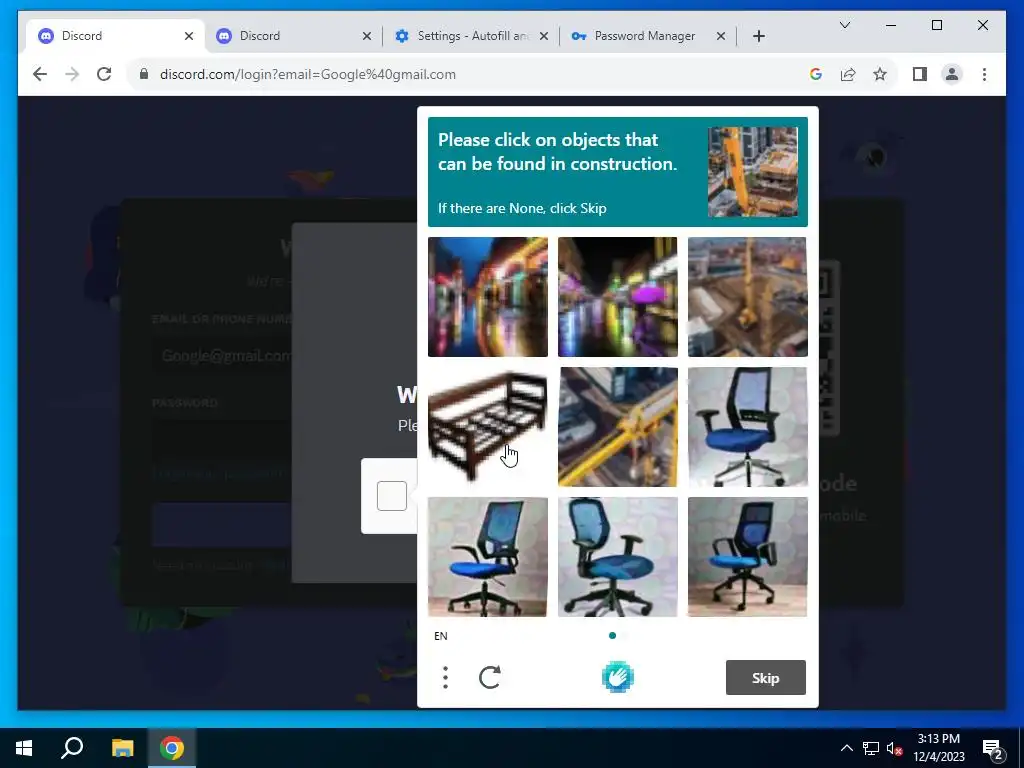Image resolution: width=1024 pixels, height=768 pixels.
Task: Click the padlock site info icon
Action: pyautogui.click(x=144, y=74)
